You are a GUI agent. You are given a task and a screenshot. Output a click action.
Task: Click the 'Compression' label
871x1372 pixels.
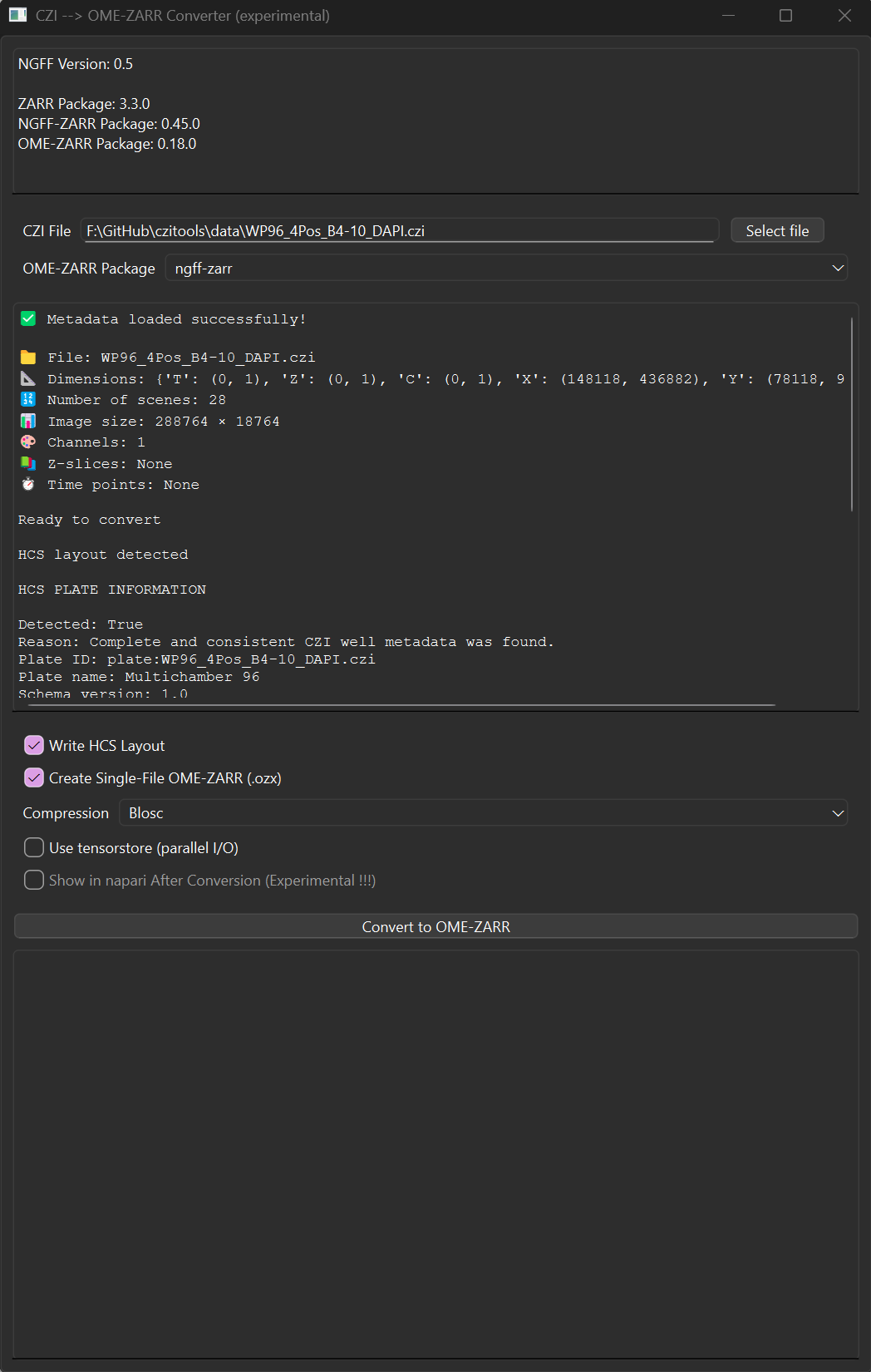(x=66, y=813)
